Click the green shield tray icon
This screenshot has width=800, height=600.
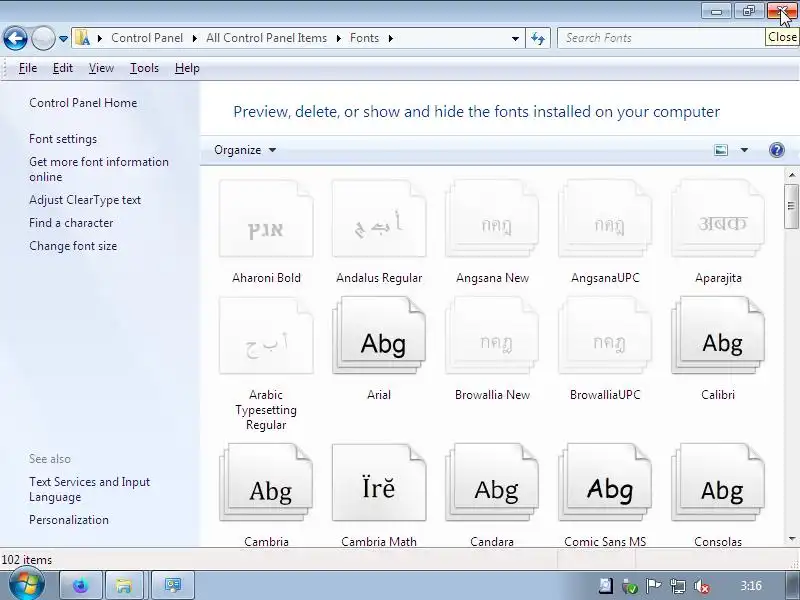point(630,586)
